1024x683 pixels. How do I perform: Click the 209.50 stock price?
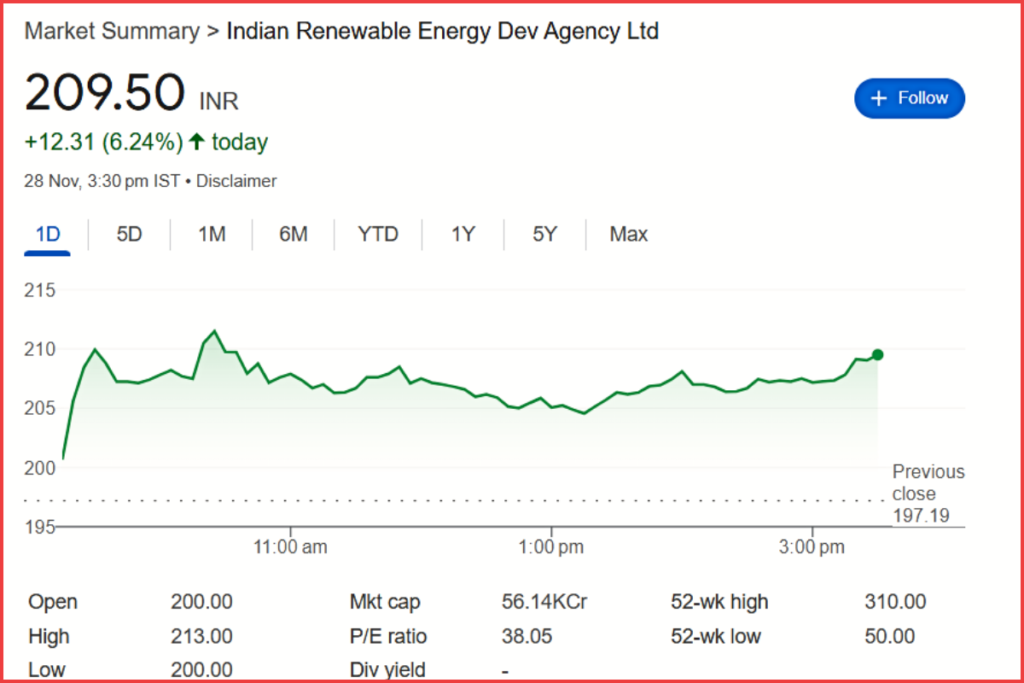[x=105, y=92]
